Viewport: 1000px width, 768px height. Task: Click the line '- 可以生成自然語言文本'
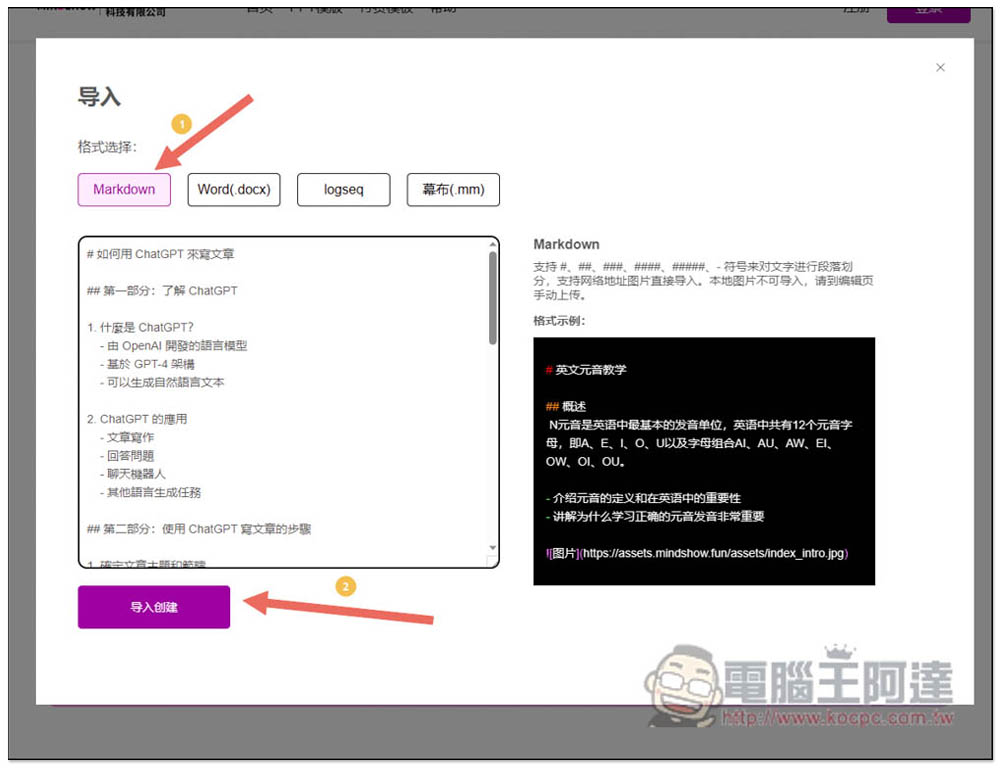point(162,383)
